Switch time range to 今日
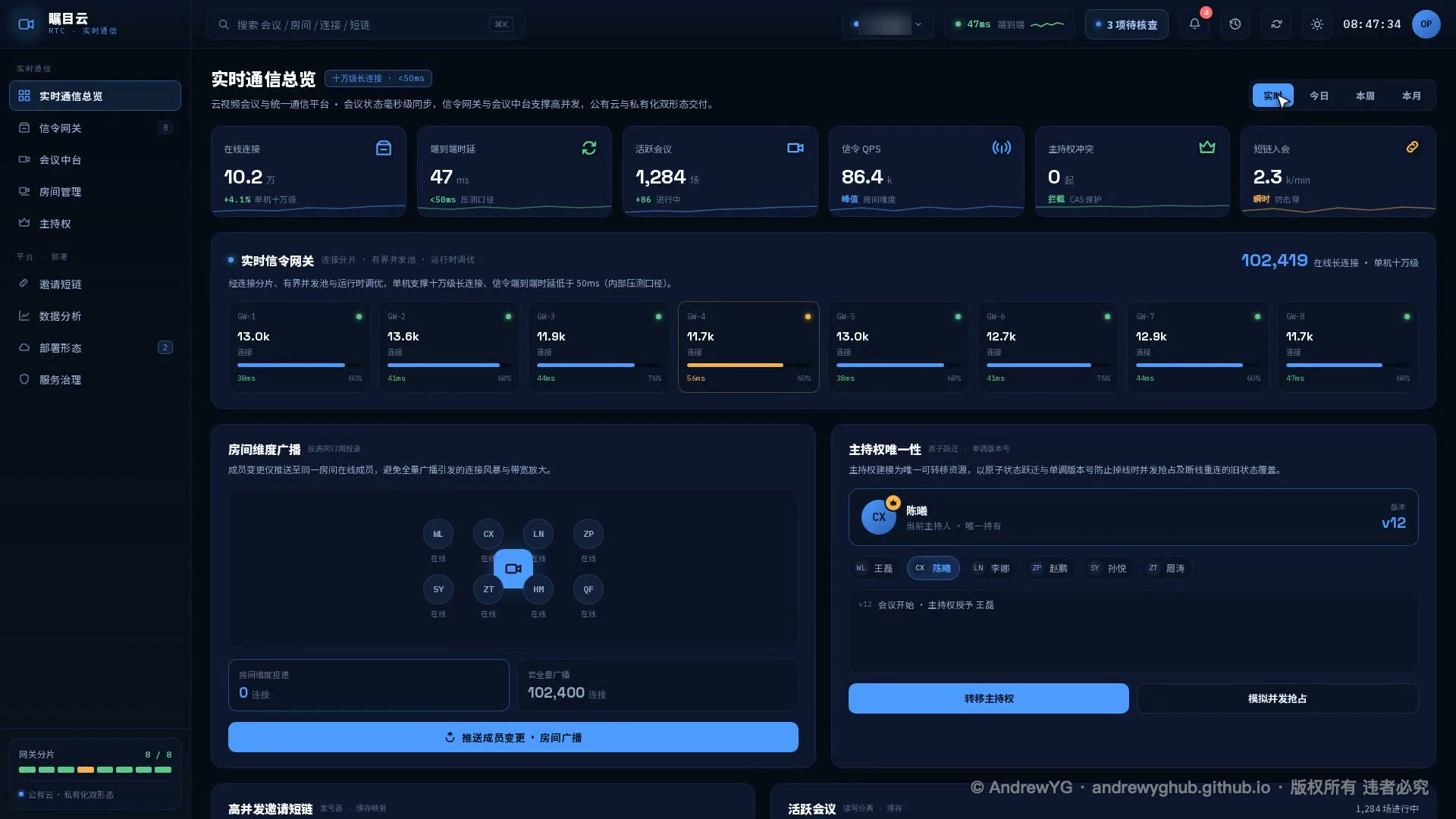 coord(1319,96)
